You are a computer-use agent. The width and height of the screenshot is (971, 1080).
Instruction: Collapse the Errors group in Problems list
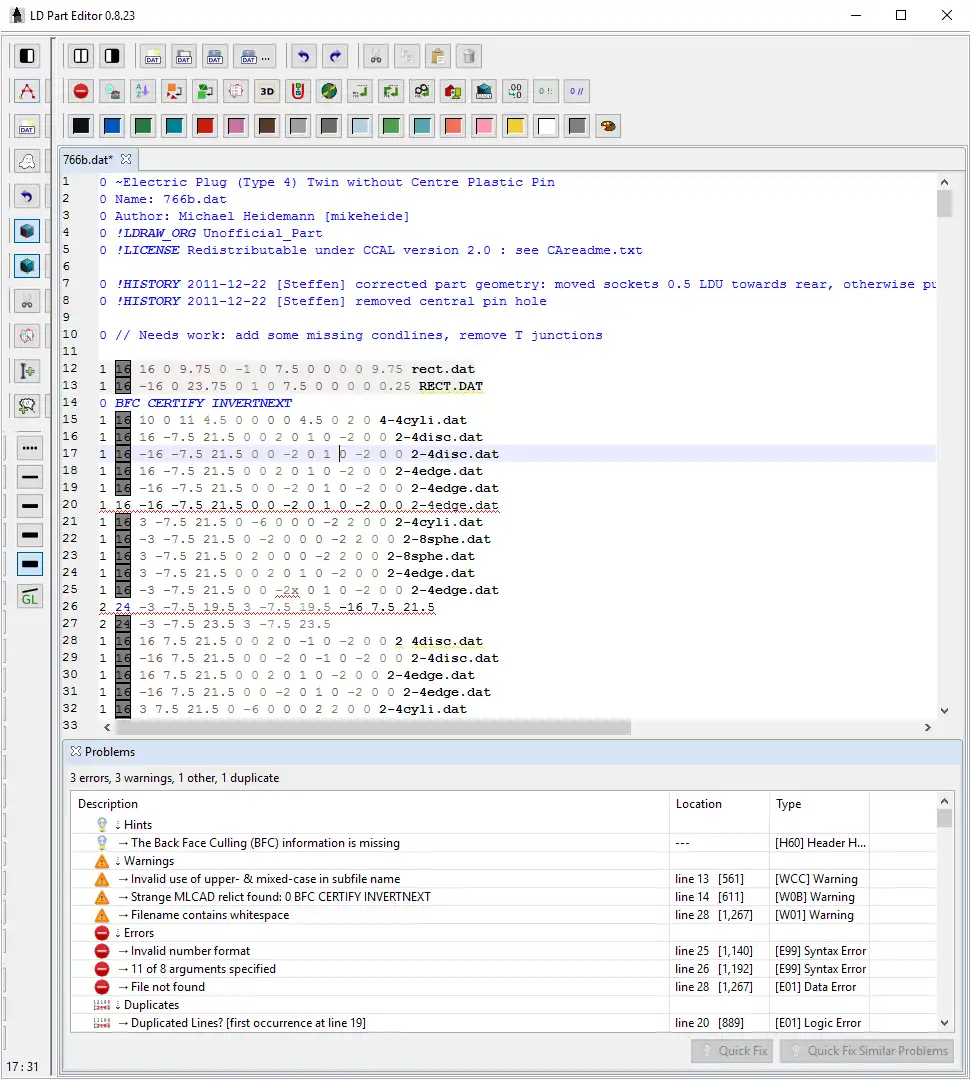140,933
